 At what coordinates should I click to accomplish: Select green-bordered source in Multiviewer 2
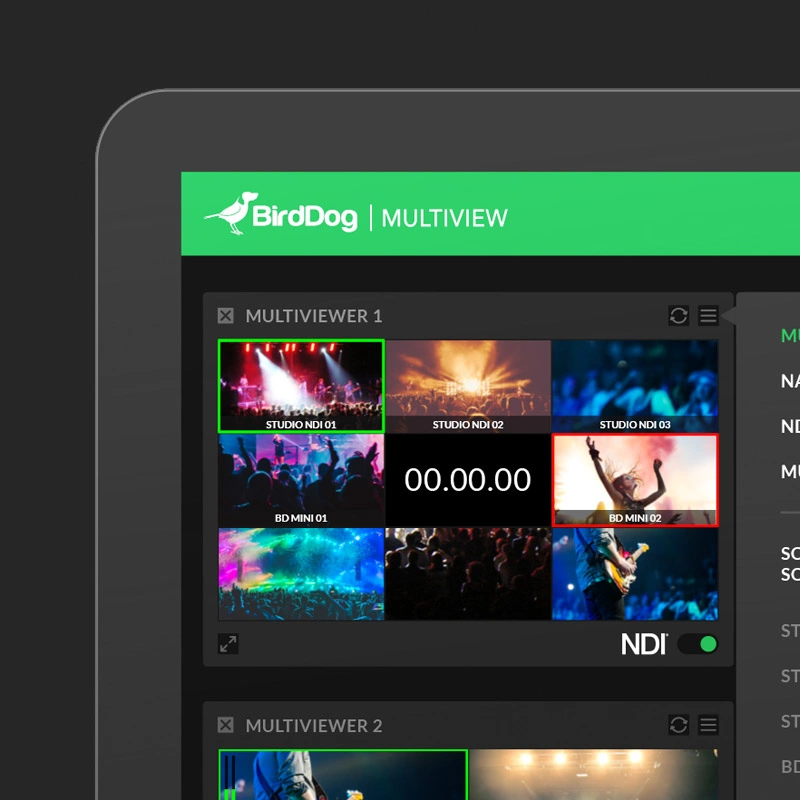343,774
